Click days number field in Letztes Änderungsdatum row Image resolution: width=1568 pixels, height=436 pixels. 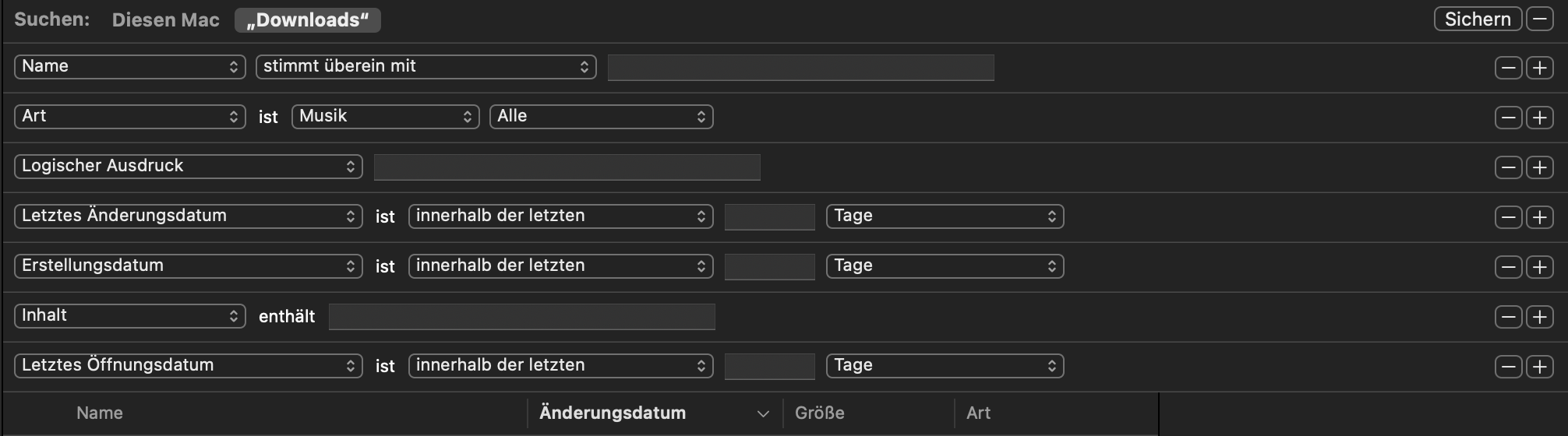(x=769, y=217)
